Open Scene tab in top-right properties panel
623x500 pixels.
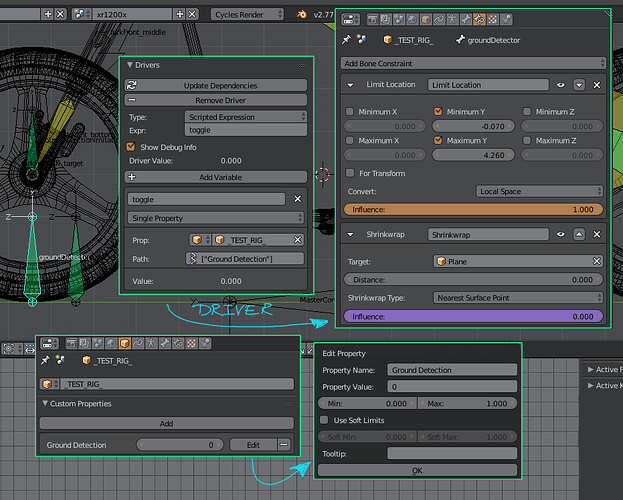click(399, 19)
